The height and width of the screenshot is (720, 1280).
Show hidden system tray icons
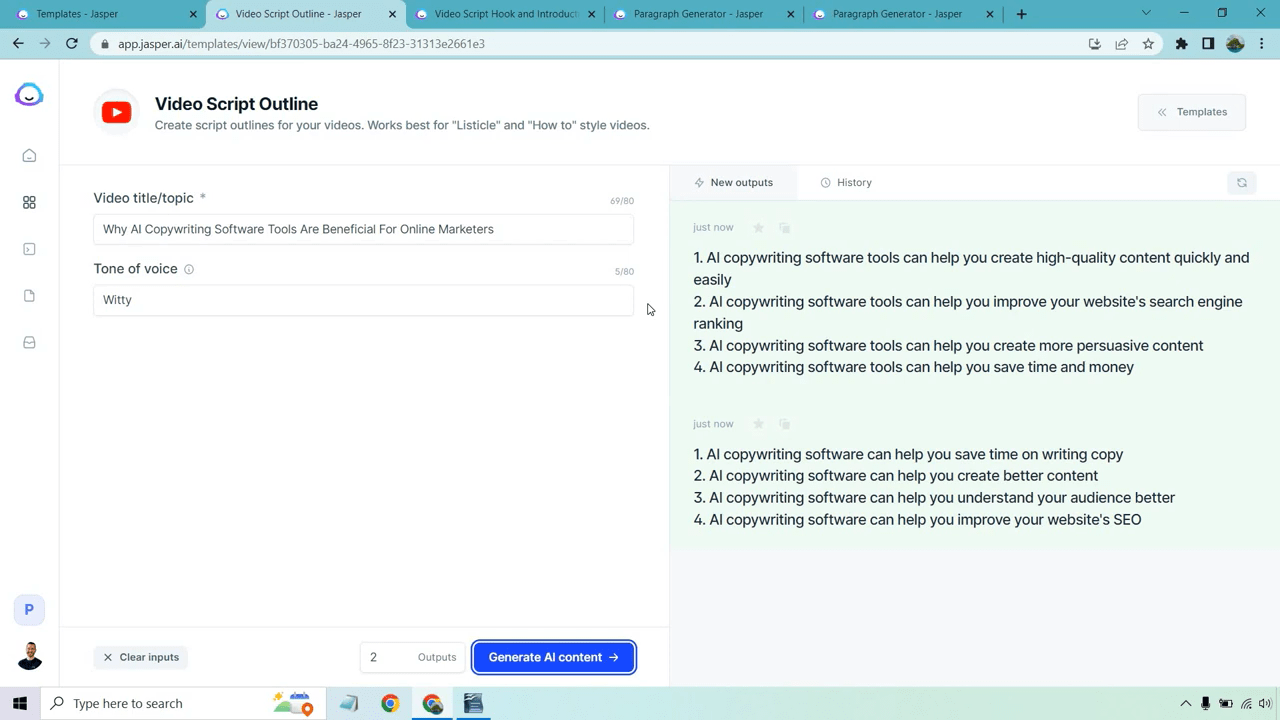click(1185, 704)
